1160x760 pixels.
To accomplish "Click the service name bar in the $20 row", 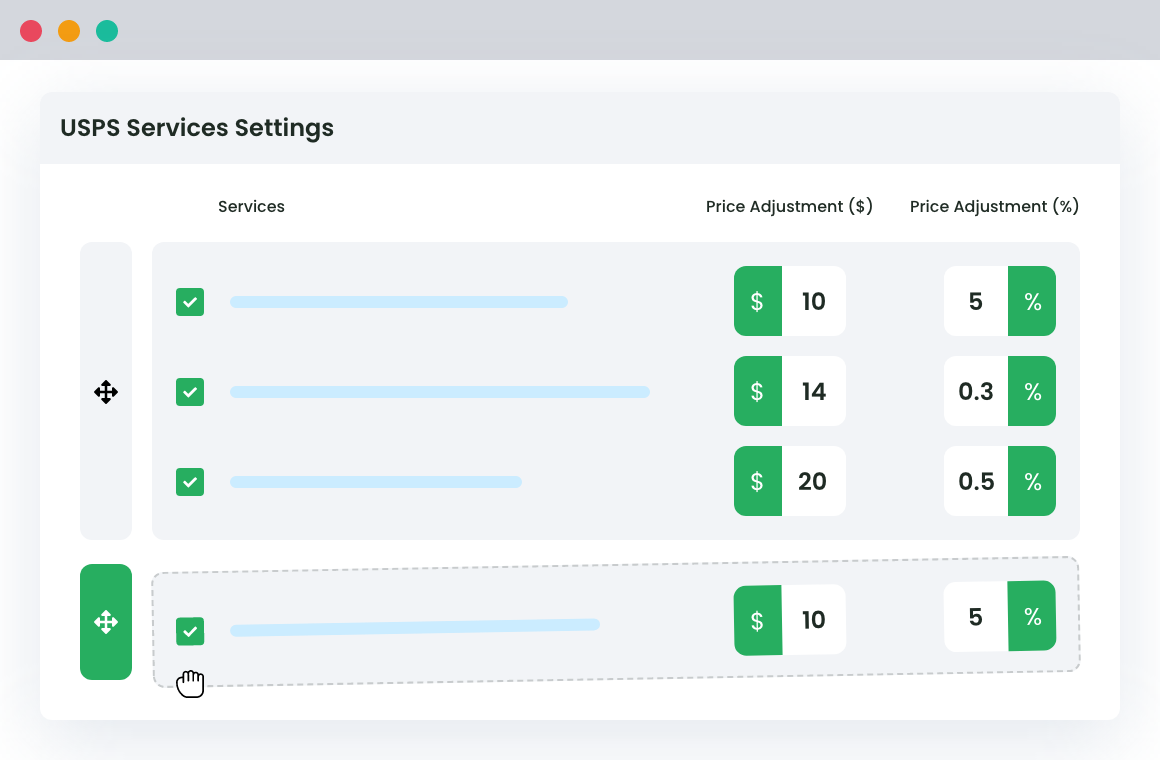I will pos(376,482).
